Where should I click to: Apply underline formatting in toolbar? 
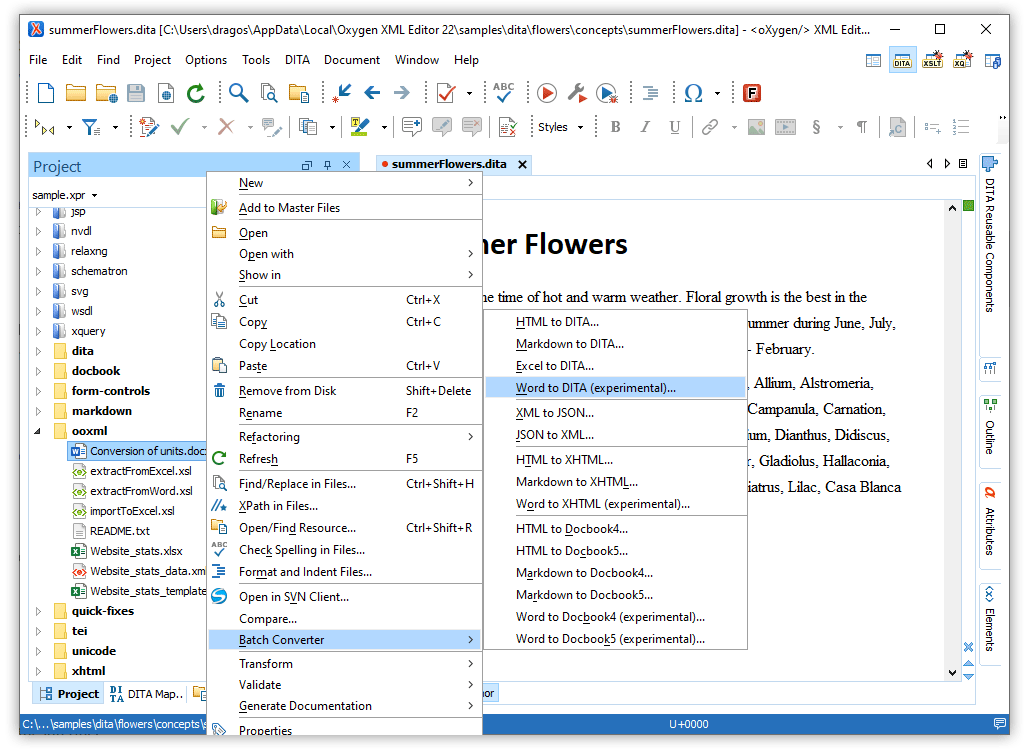[x=675, y=127]
